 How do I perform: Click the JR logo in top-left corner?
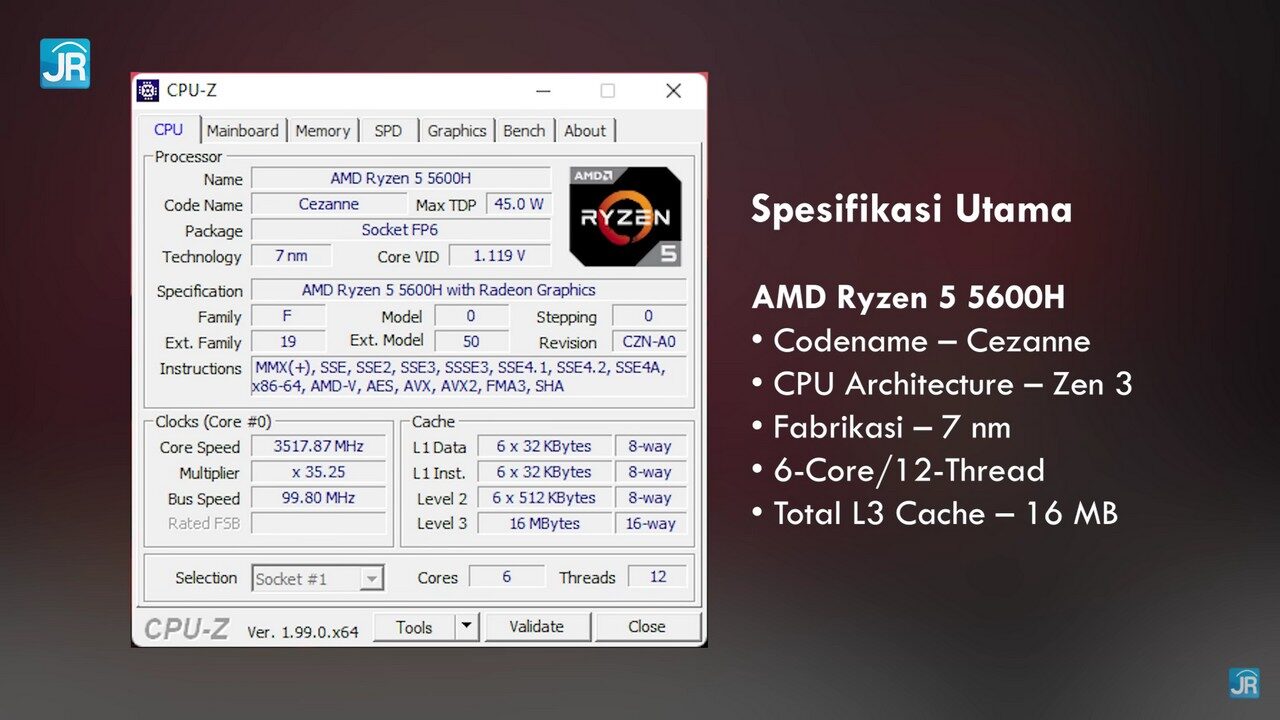point(65,63)
